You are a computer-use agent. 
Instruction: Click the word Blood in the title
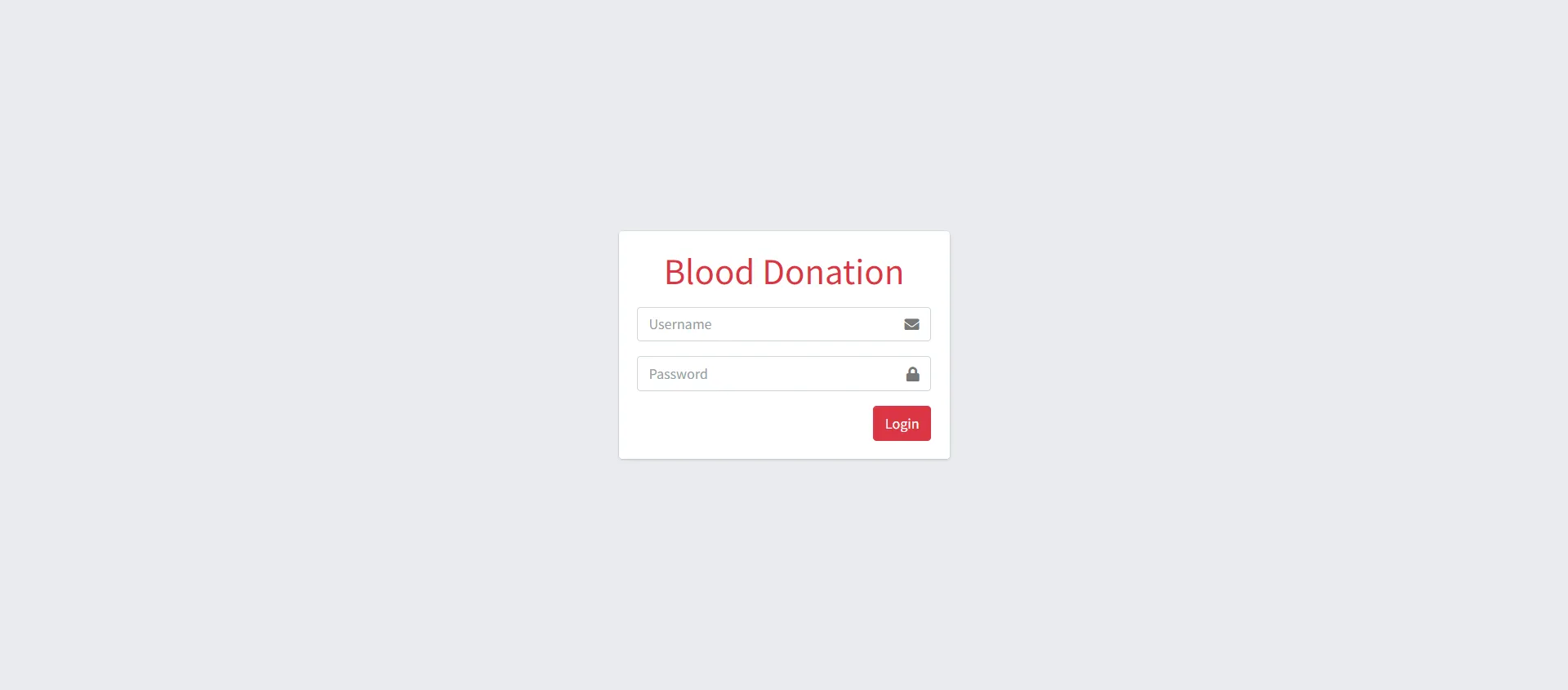(709, 272)
